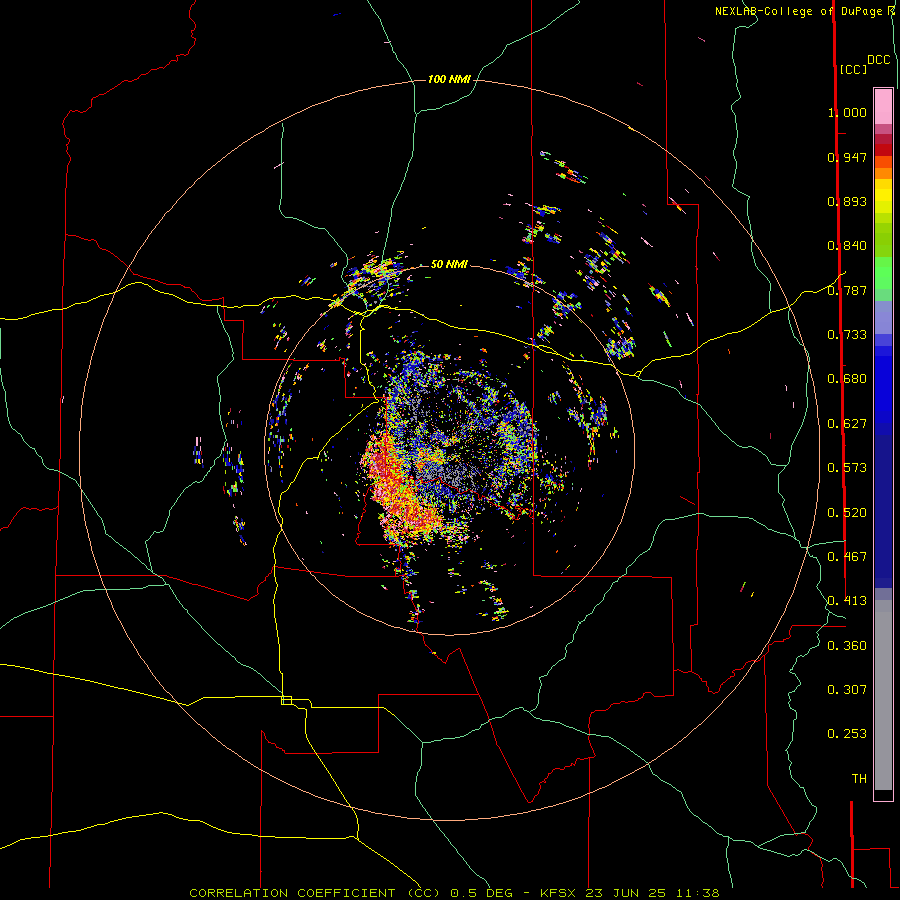Pick the gray segment of the color bar
This screenshot has width=900, height=900.
pyautogui.click(x=883, y=695)
